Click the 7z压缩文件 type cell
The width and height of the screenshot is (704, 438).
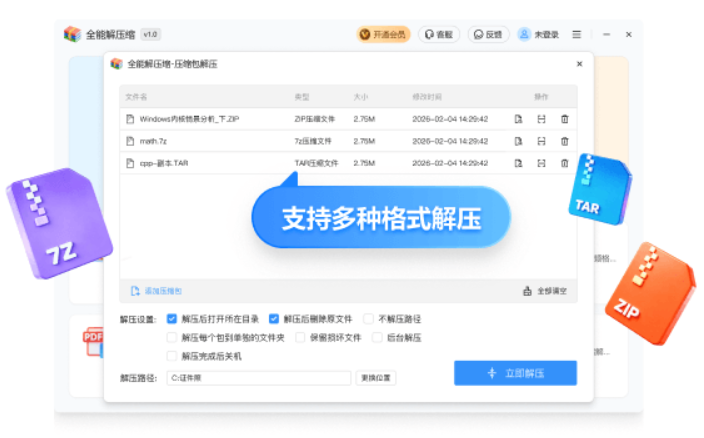313,141
